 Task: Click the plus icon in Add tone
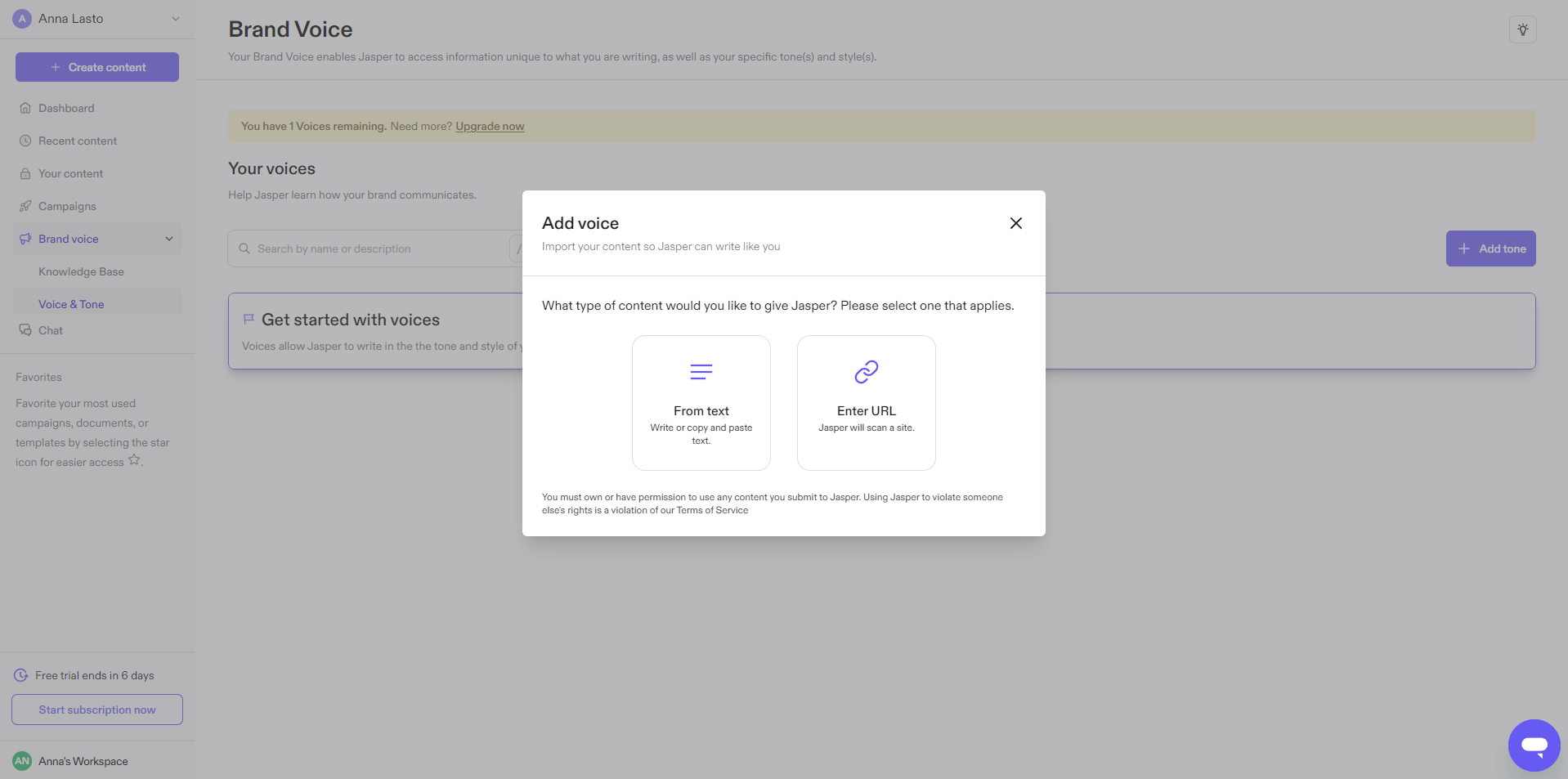coord(1464,248)
